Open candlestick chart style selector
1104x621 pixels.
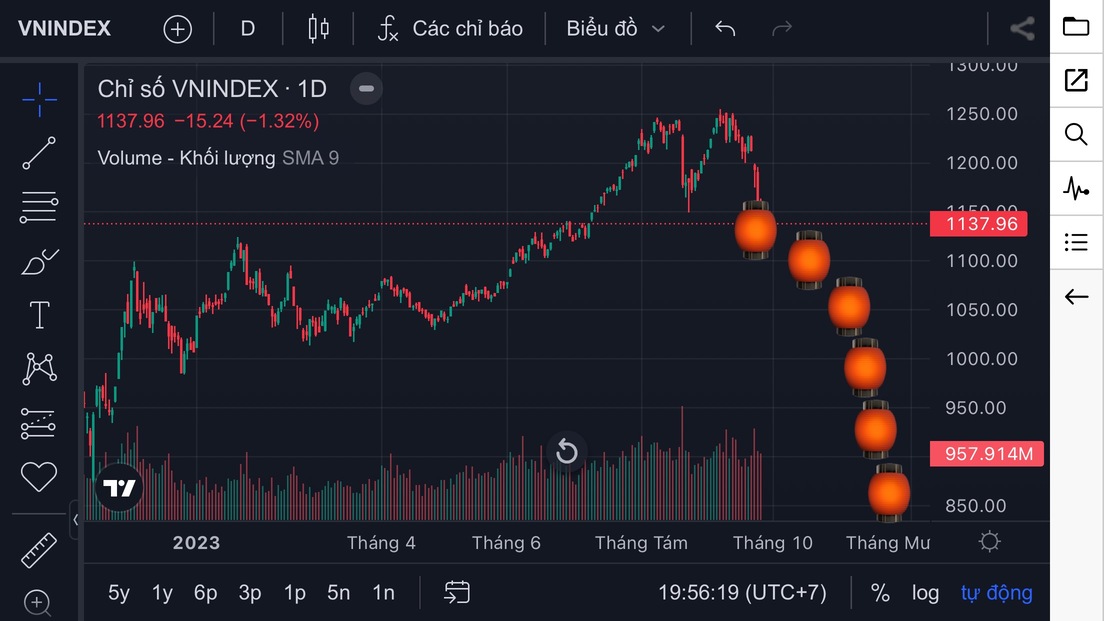(x=319, y=29)
